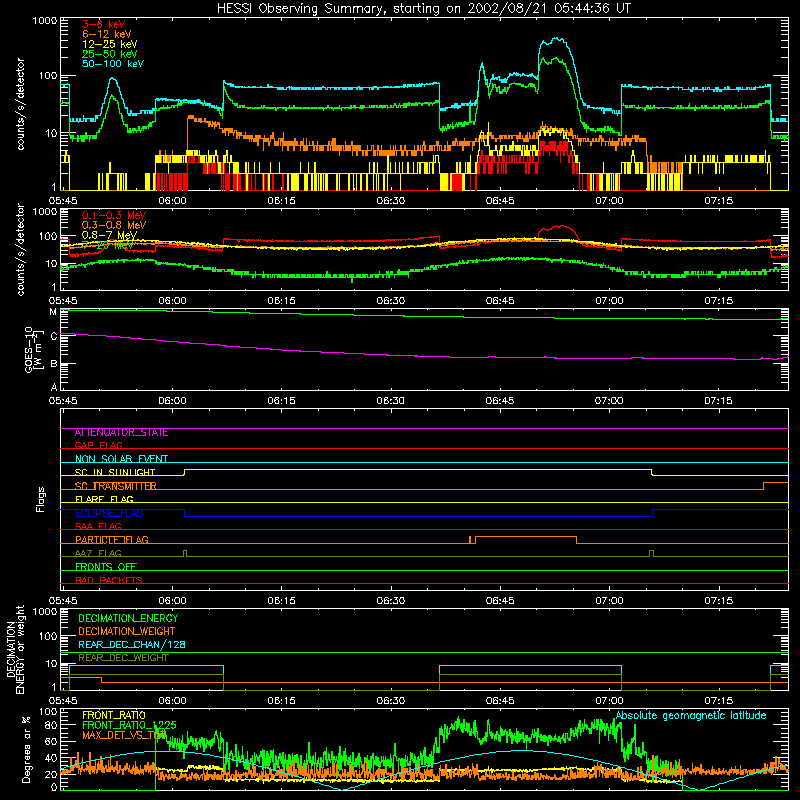Screen dimensions: 800x800
Task: Click the SC_TRANSMITTER flag label
Action: 115,486
